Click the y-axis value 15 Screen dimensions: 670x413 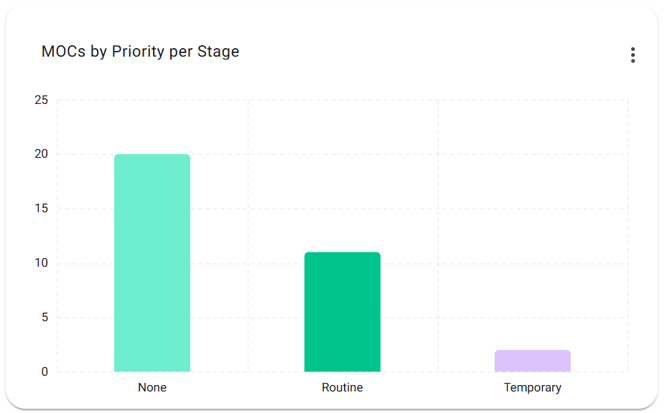[x=41, y=209]
